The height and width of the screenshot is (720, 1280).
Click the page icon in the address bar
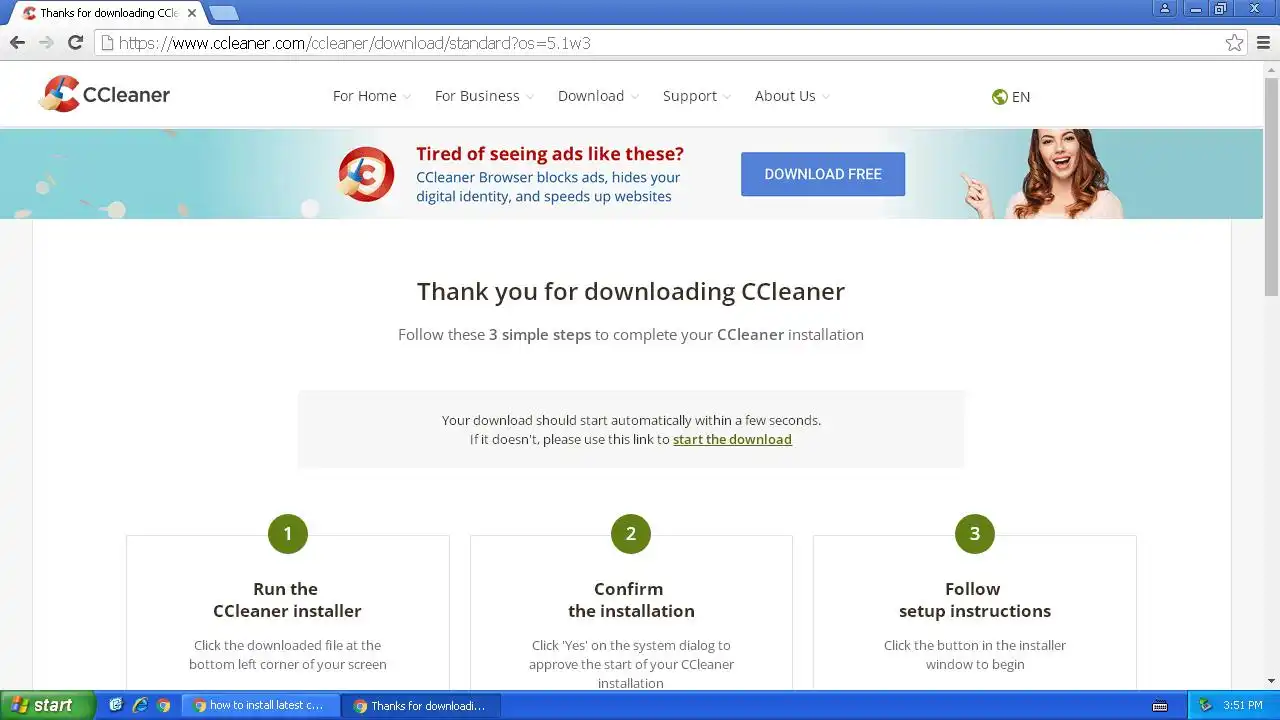coord(107,43)
